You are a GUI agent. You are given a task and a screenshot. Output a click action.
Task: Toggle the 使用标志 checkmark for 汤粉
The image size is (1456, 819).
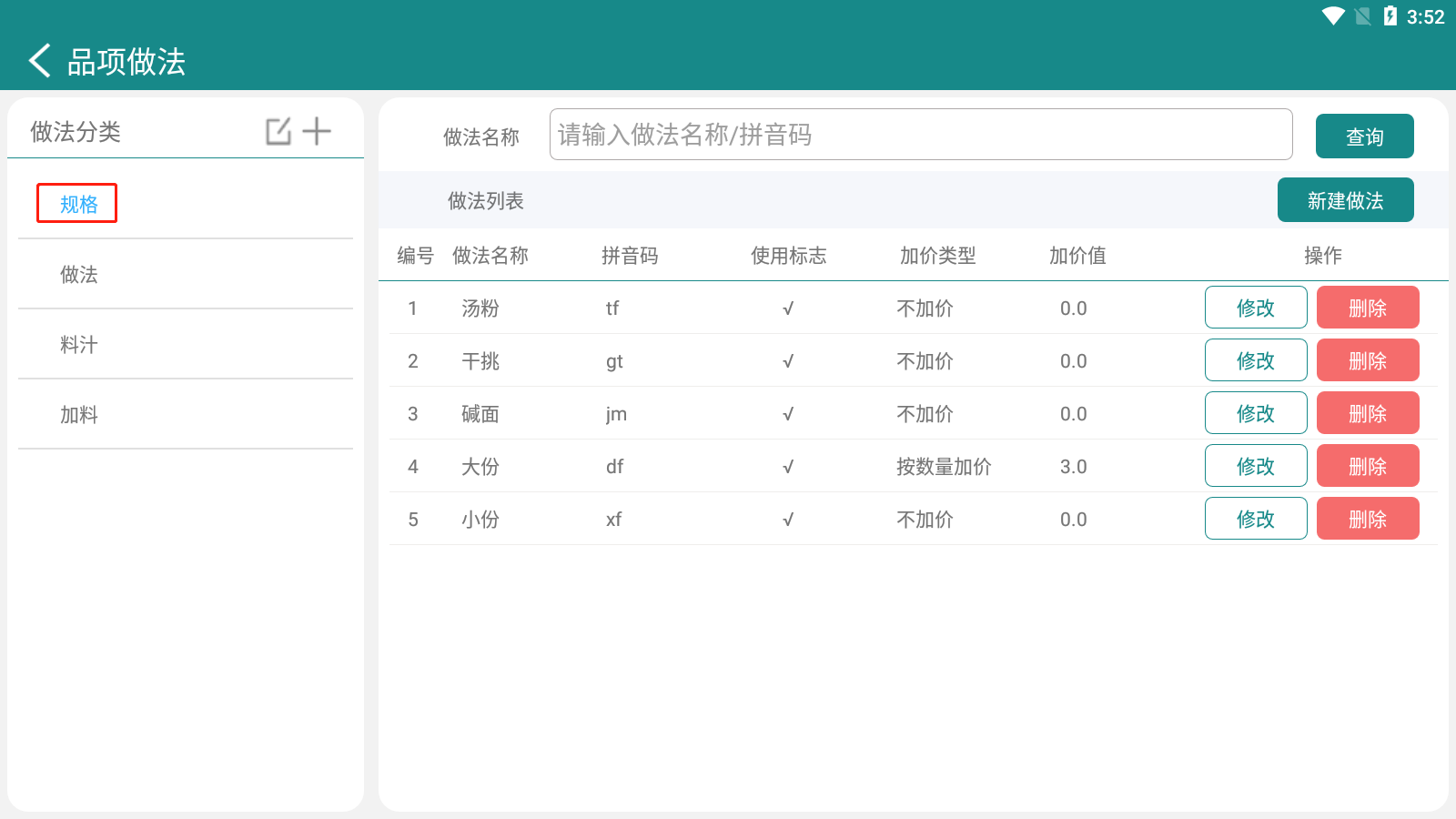788,308
